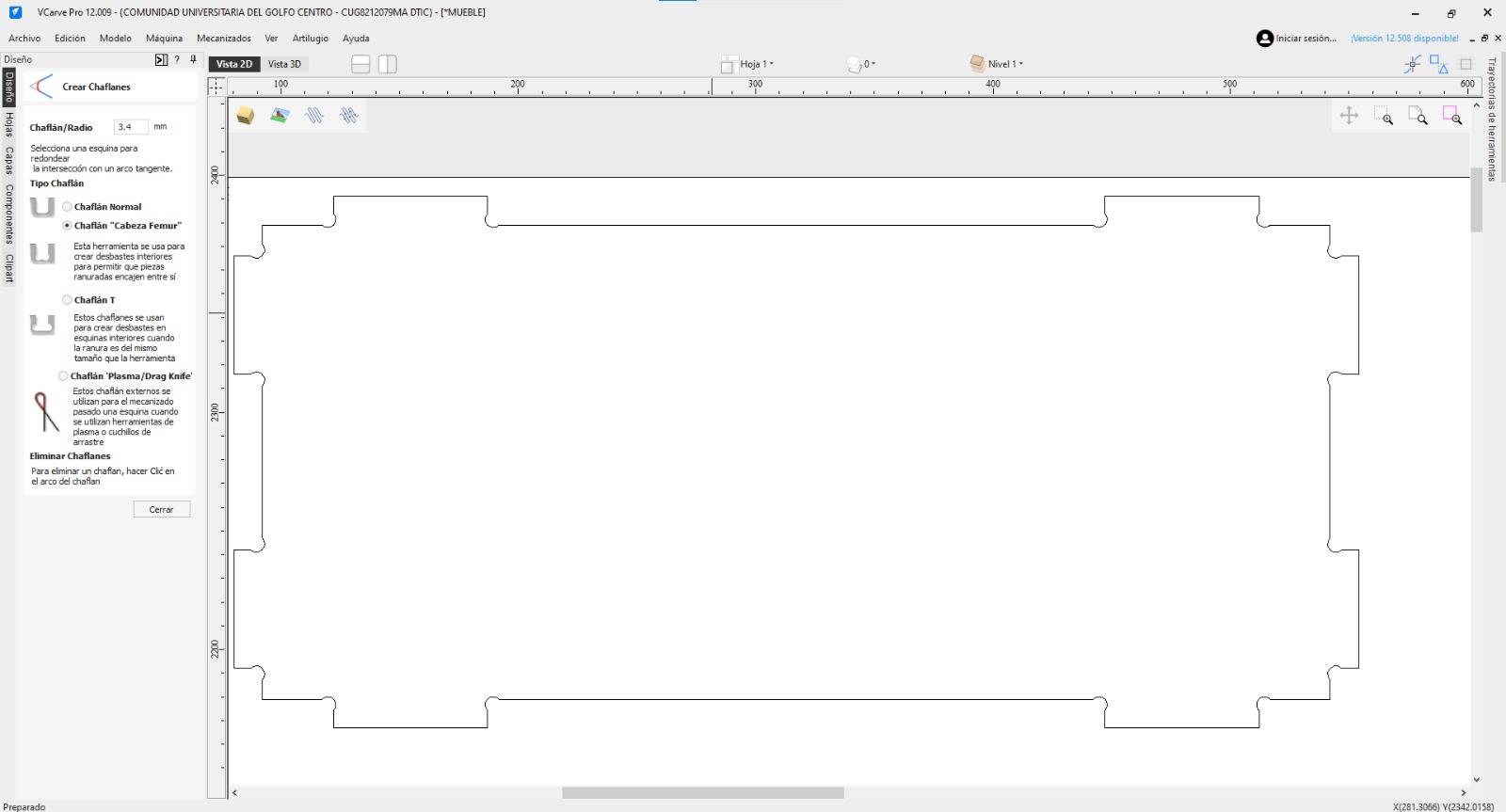
Task: Select the Chaflán T radio option
Action: [67, 300]
